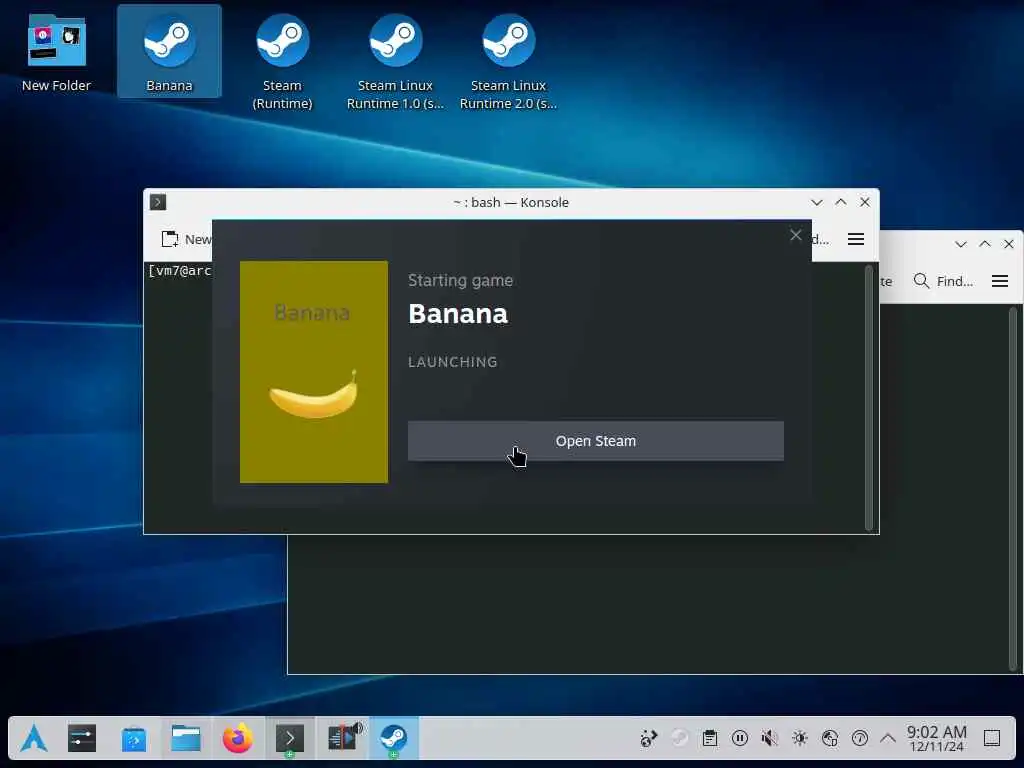Open the media player taskbar entry

(344, 739)
